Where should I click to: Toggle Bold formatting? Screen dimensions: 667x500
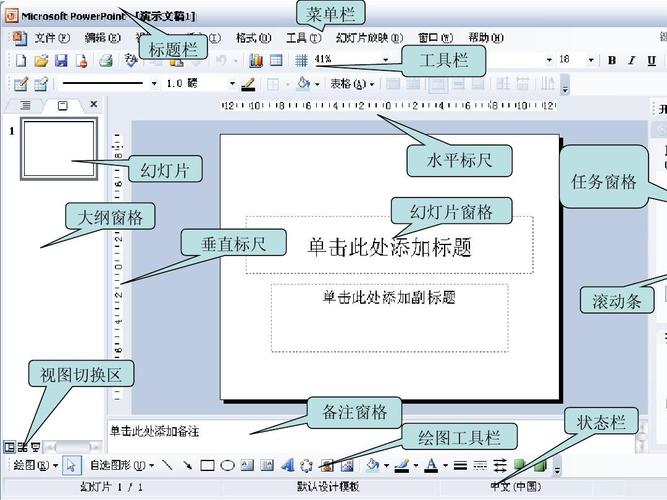click(612, 60)
